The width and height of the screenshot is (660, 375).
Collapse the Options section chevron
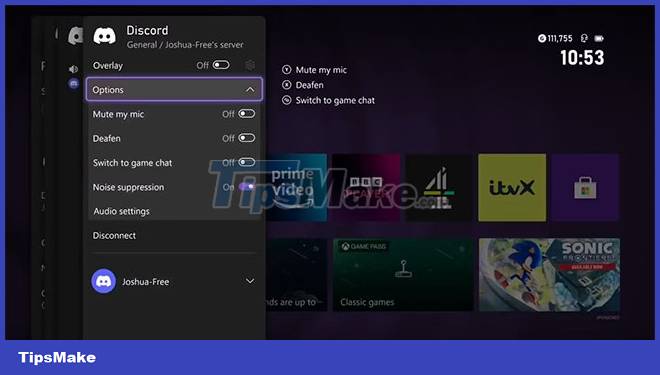(x=250, y=90)
